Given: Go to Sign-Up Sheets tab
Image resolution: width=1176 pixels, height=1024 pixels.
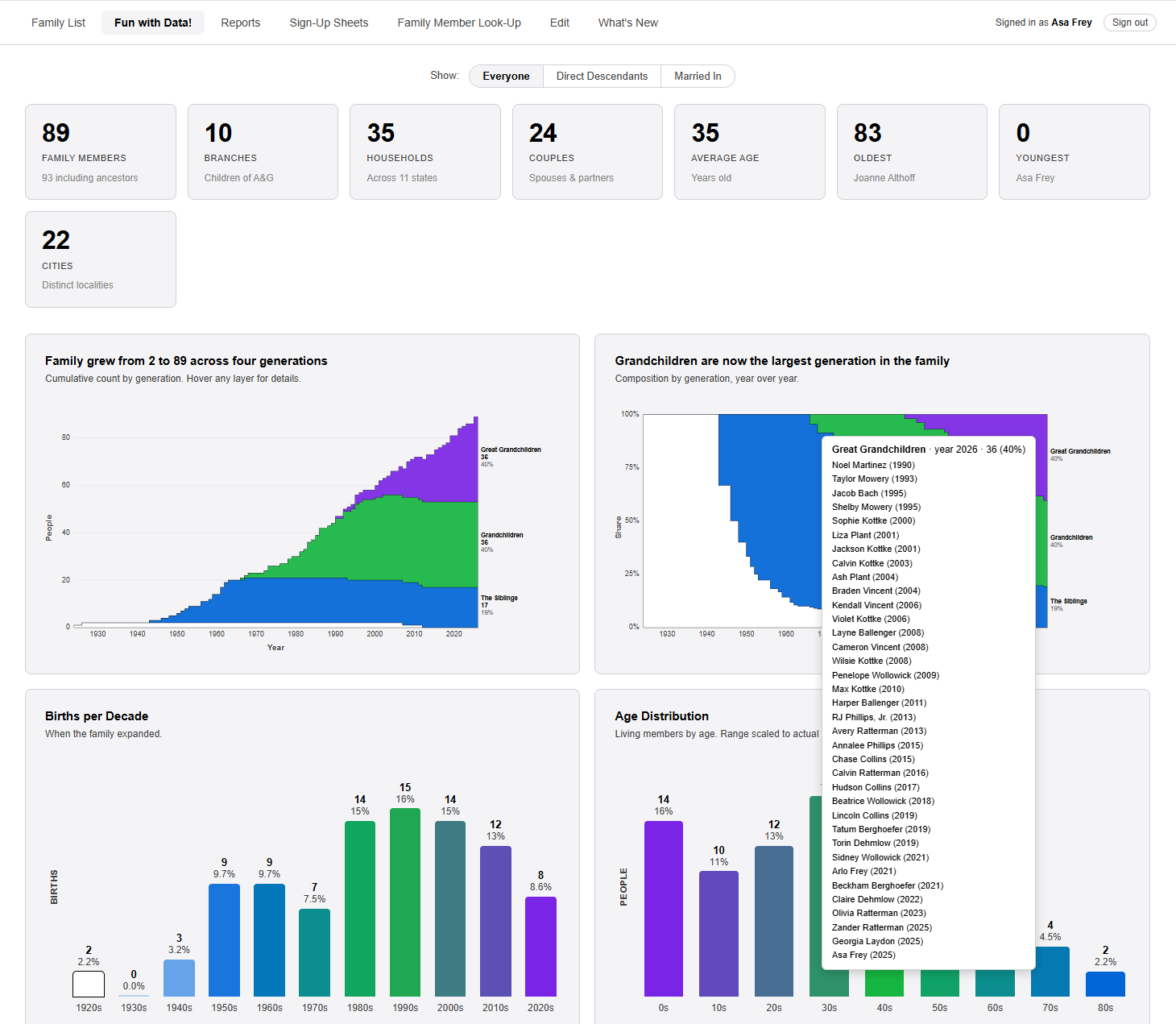Looking at the screenshot, I should (x=329, y=23).
